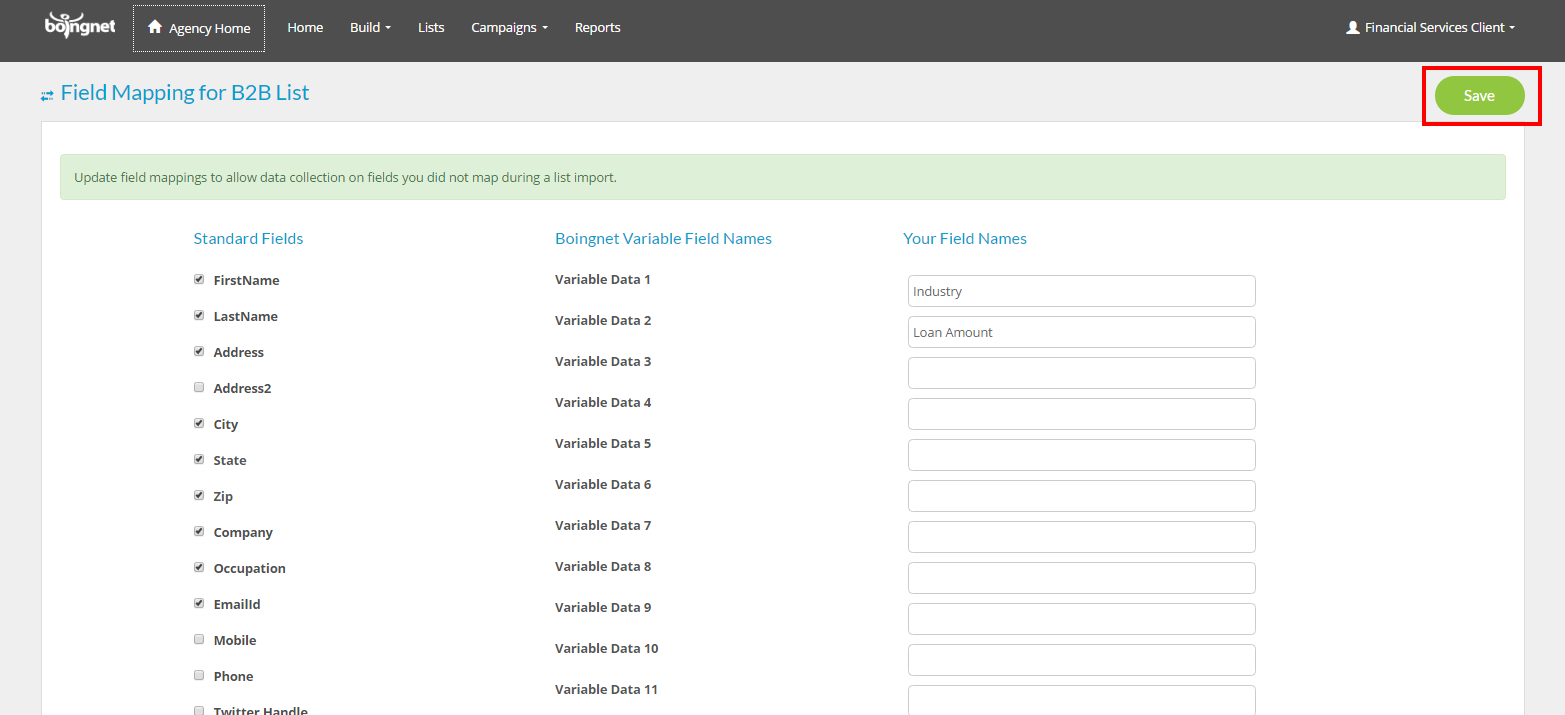1565x715 pixels.
Task: Click the field mapping arrows icon
Action: pyautogui.click(x=47, y=95)
